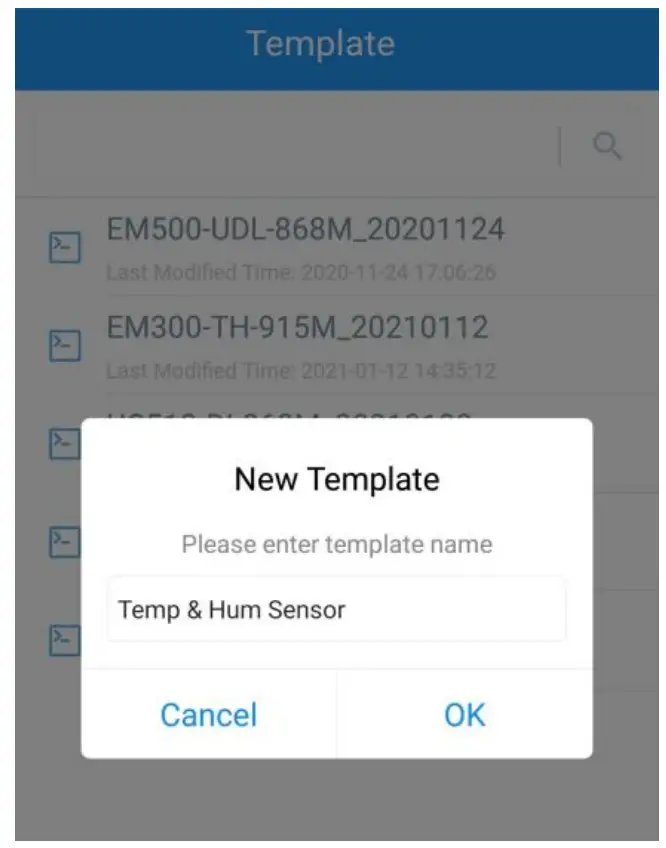Select the icon beside EM300-TH-915M_20210112
Screen dimensions: 666x848
click(65, 345)
